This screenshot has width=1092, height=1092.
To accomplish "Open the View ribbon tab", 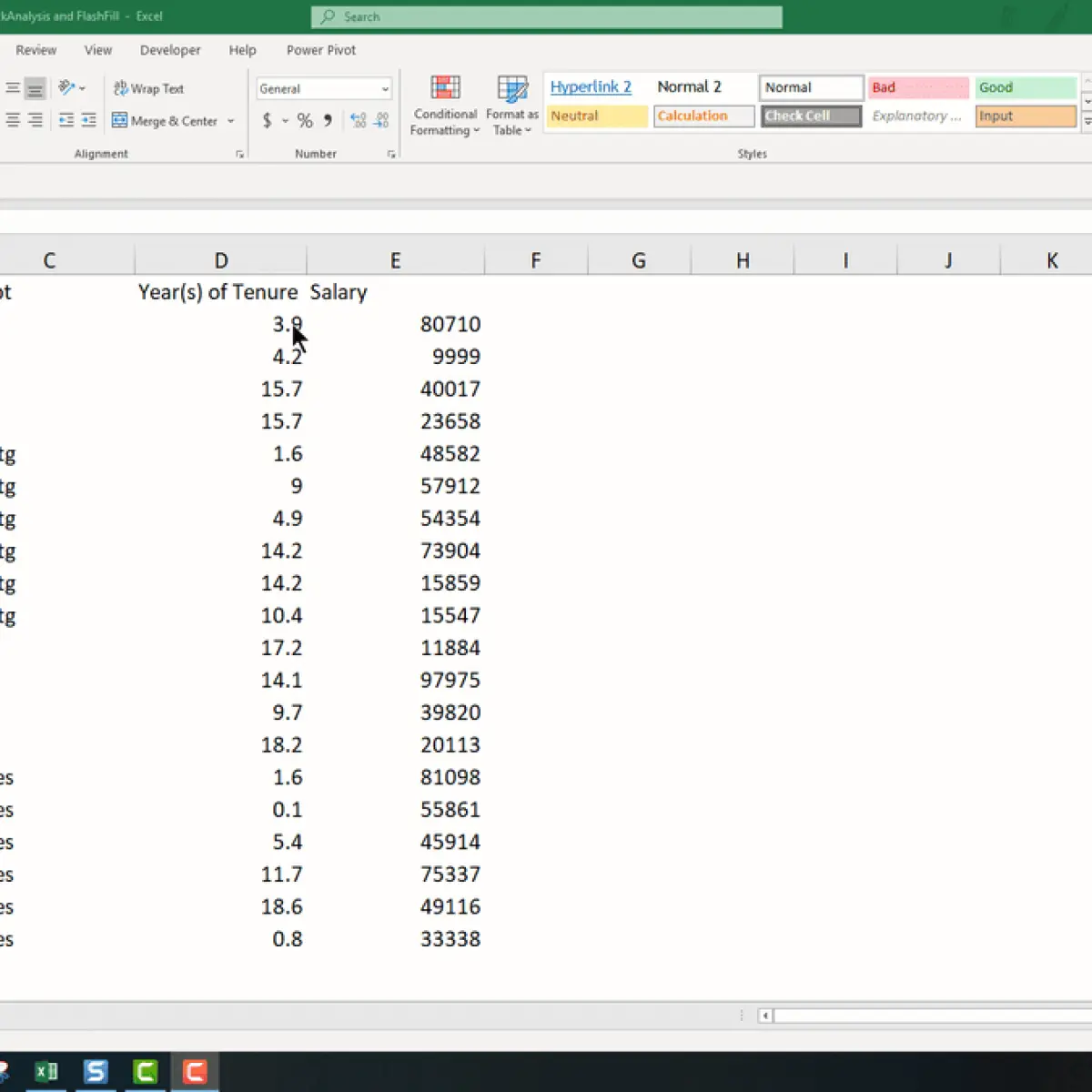I will click(98, 50).
